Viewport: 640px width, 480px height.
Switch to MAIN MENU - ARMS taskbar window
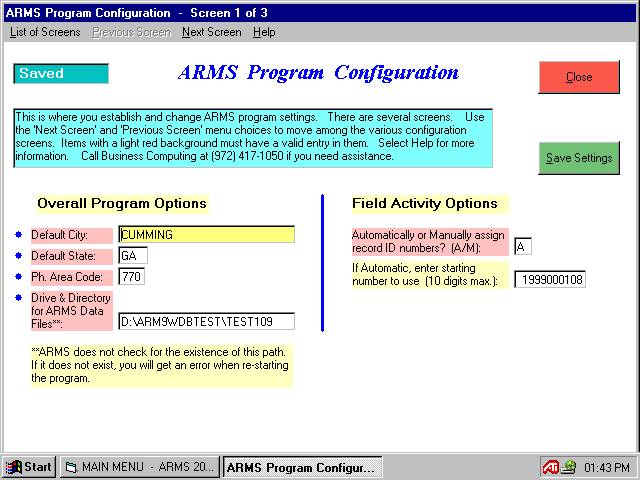(x=140, y=467)
